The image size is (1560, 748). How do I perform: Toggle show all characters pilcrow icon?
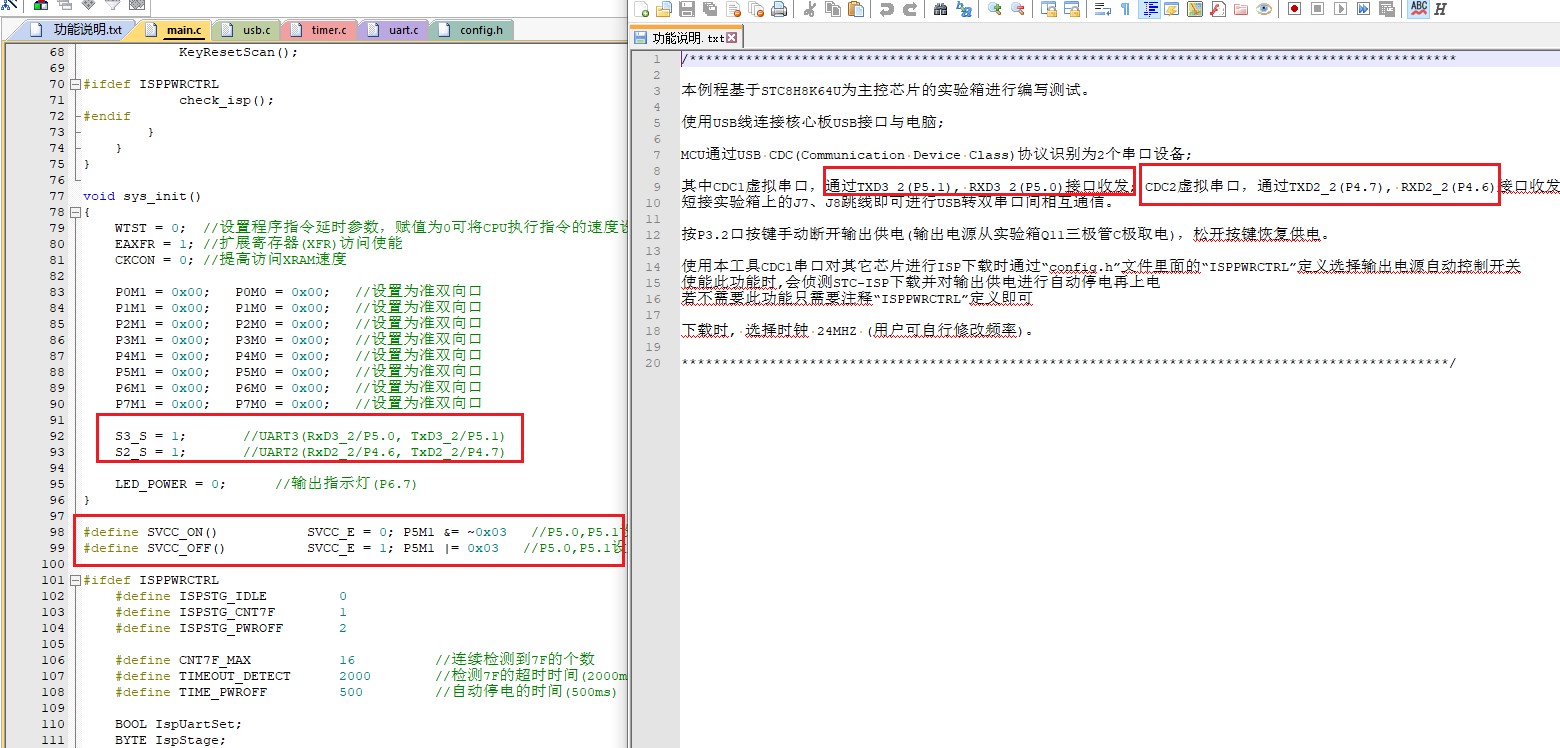[x=1125, y=10]
